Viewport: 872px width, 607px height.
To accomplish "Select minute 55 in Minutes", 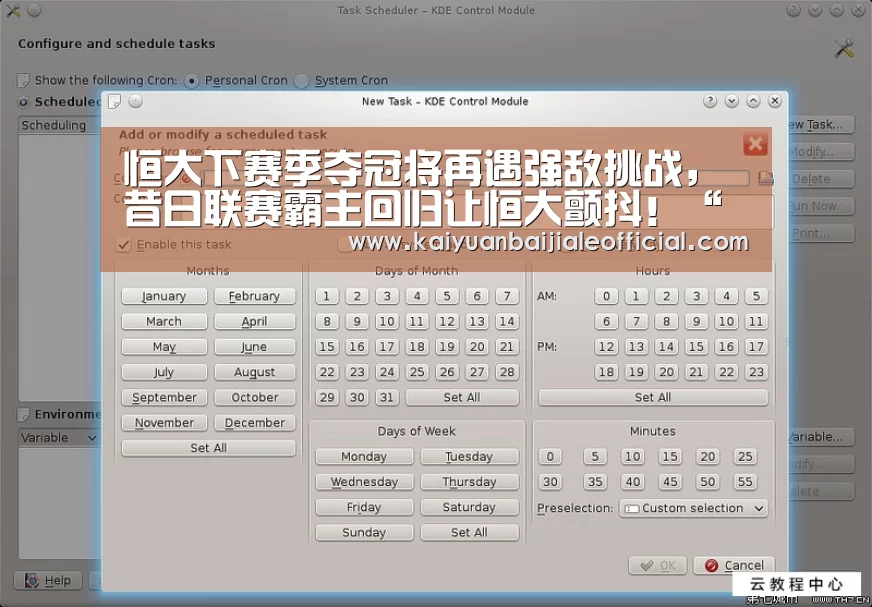I will click(745, 482).
